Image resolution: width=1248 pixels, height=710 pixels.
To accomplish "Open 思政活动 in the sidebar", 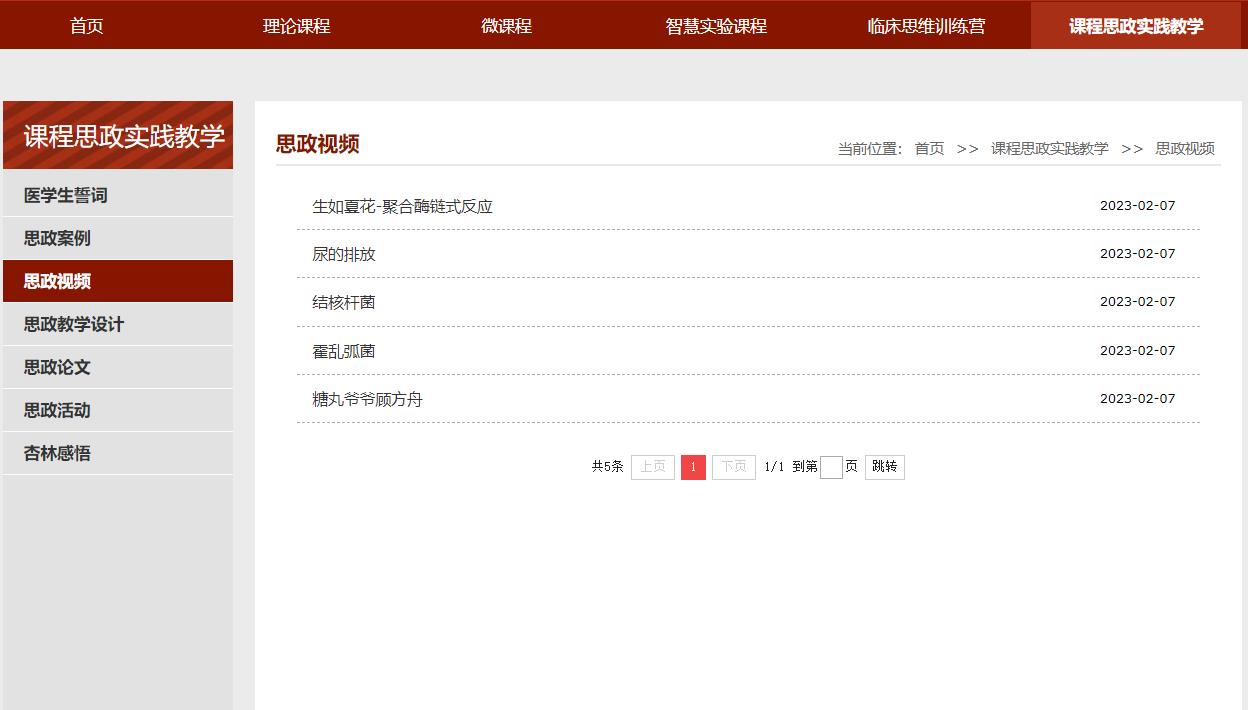I will coord(58,410).
